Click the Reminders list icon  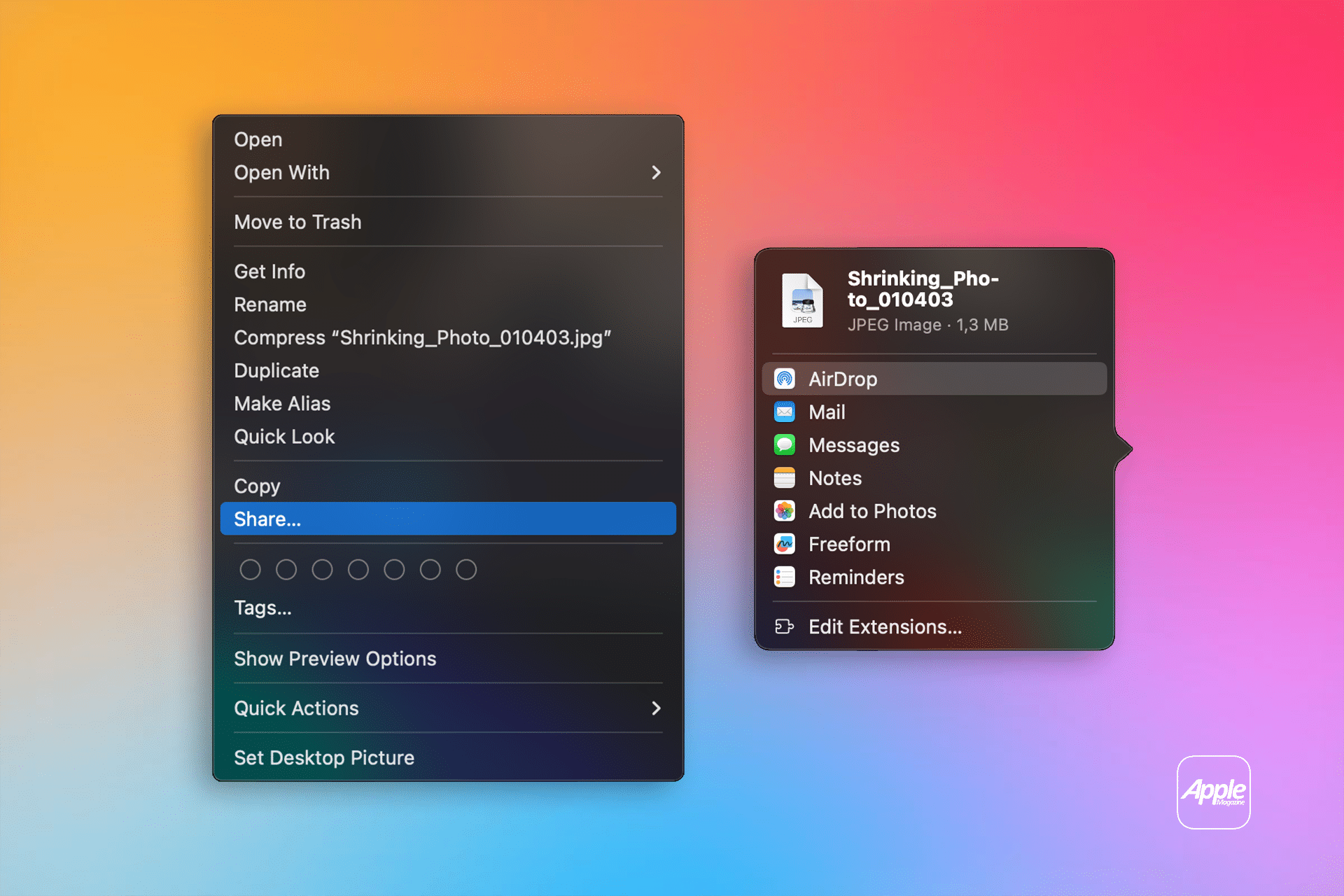point(784,577)
